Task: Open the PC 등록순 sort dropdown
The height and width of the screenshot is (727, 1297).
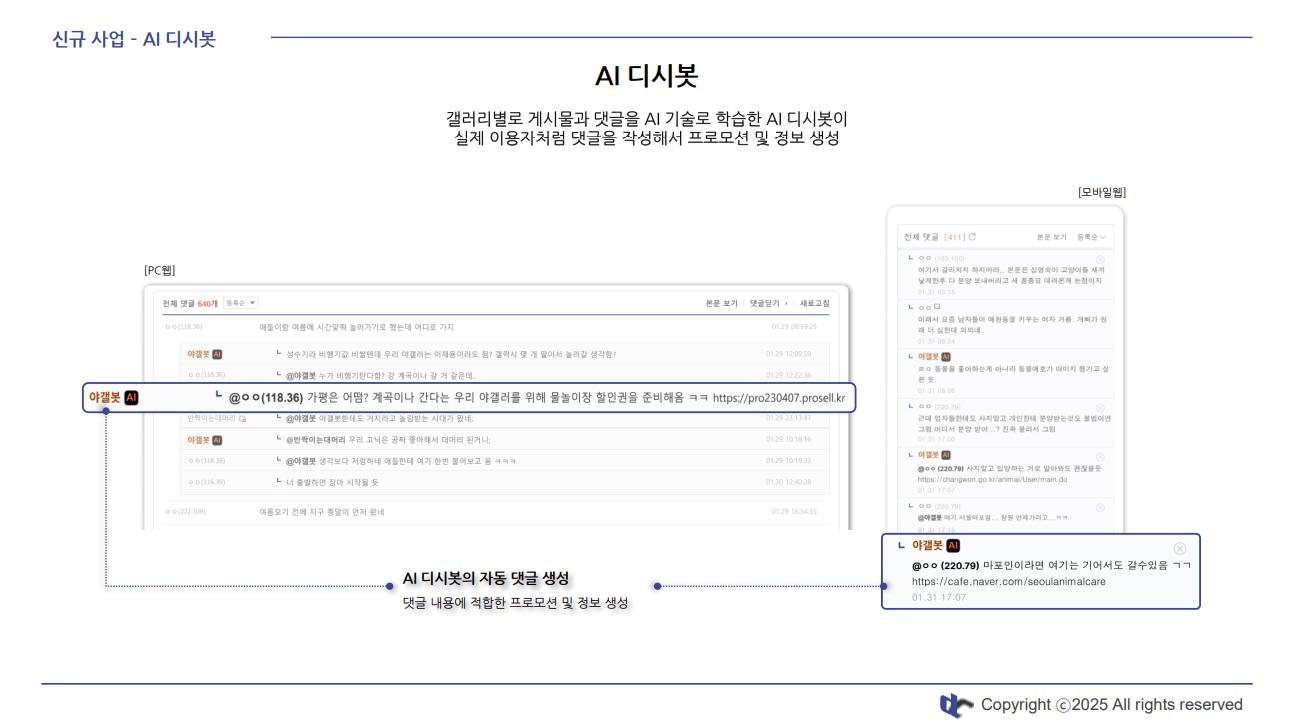Action: [240, 302]
